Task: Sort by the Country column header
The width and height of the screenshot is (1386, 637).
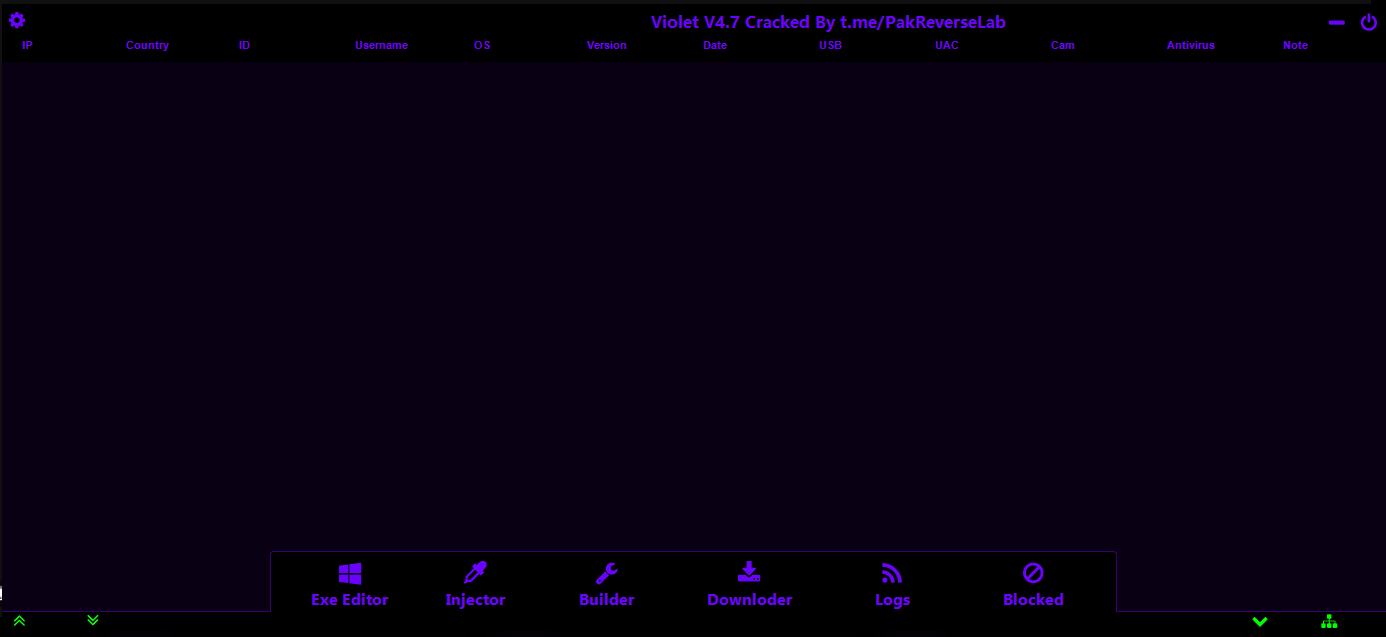Action: point(147,45)
